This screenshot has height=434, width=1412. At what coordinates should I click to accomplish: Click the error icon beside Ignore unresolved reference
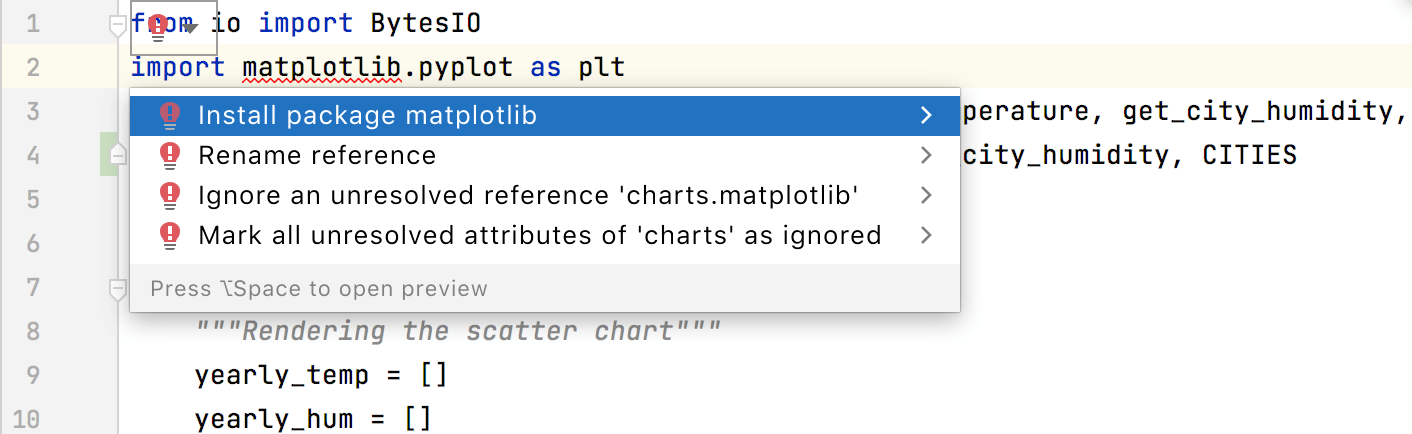pos(170,196)
